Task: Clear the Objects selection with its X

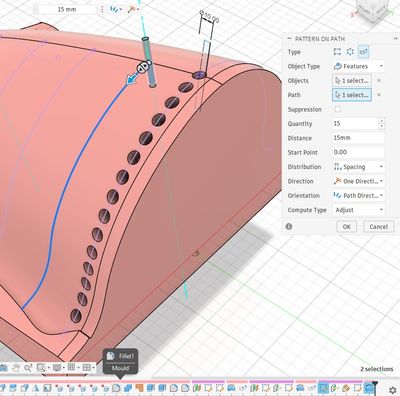Action: 379,80
